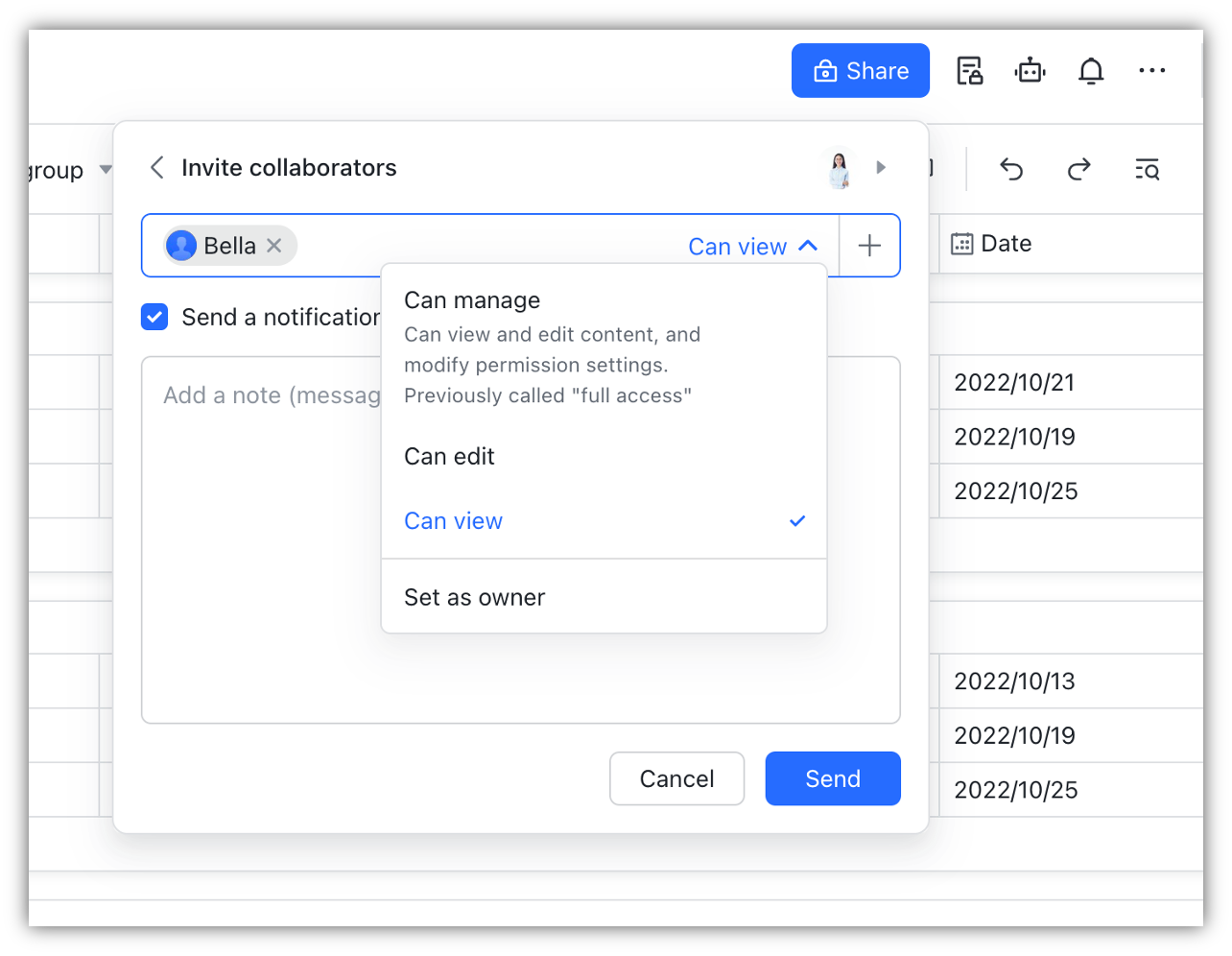Open notifications via the bell icon
Screen dimensions: 1232x956
tap(1091, 70)
